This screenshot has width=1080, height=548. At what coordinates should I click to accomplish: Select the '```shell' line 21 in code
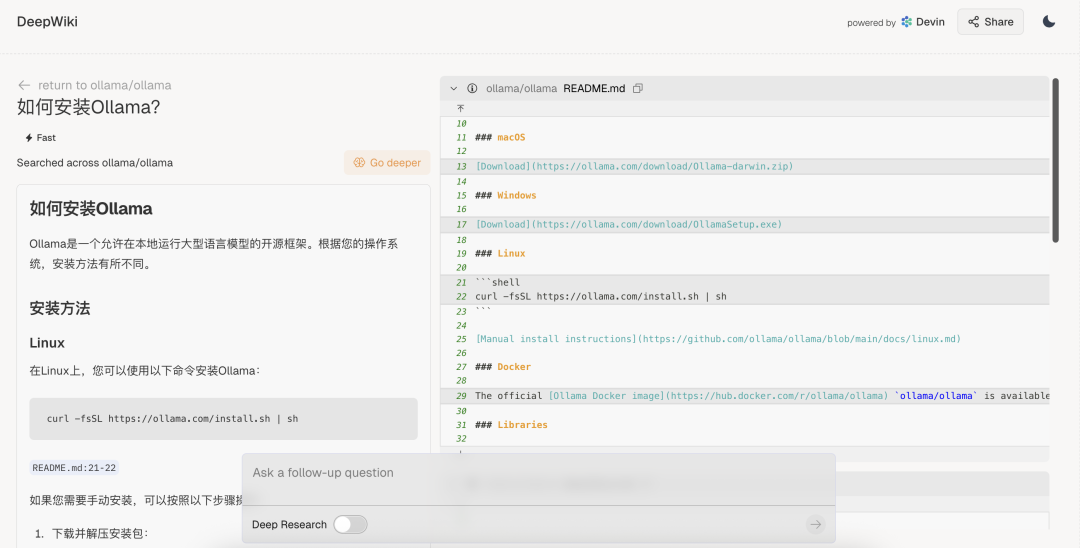tap(497, 282)
